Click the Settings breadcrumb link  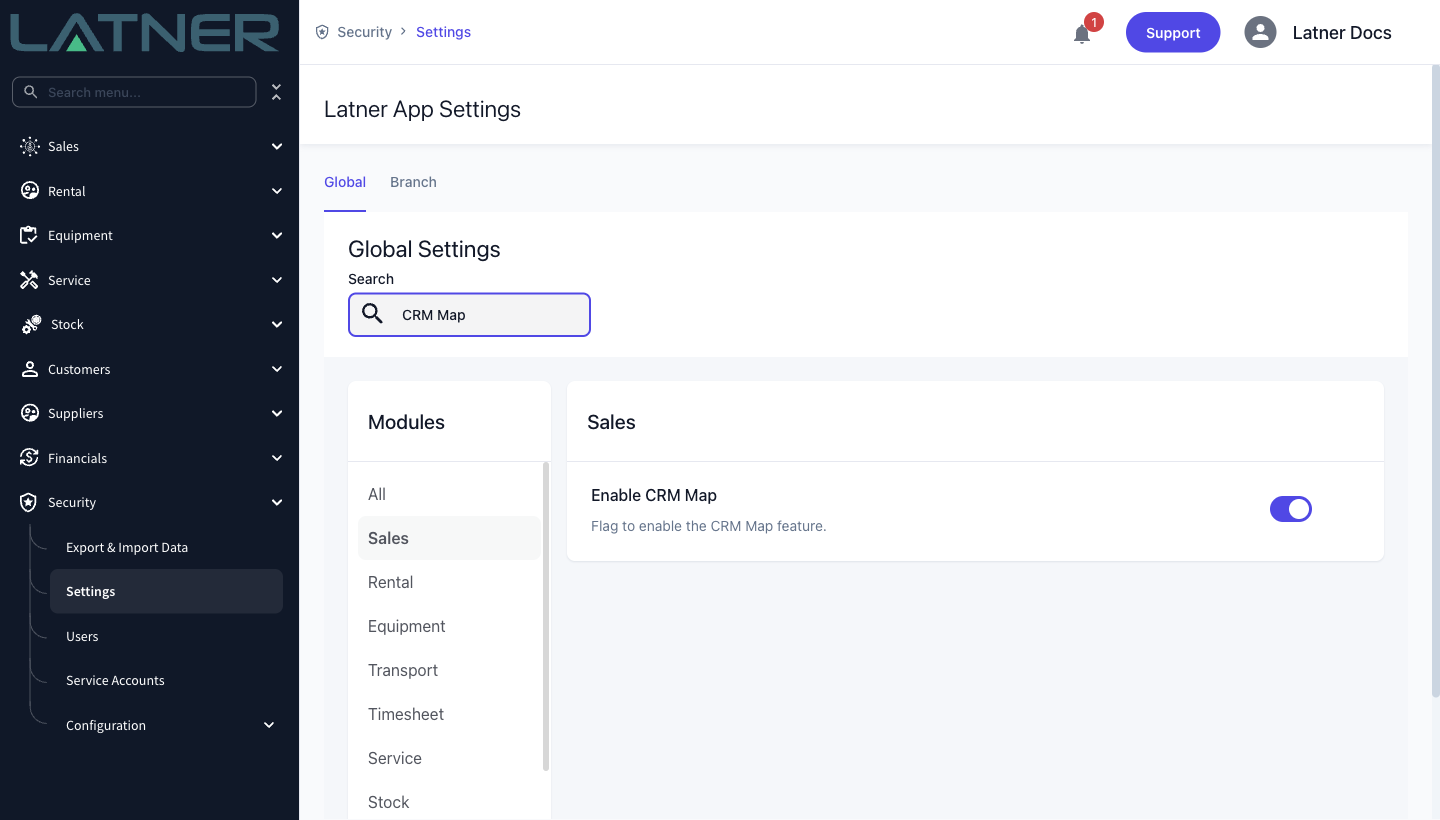tap(443, 32)
